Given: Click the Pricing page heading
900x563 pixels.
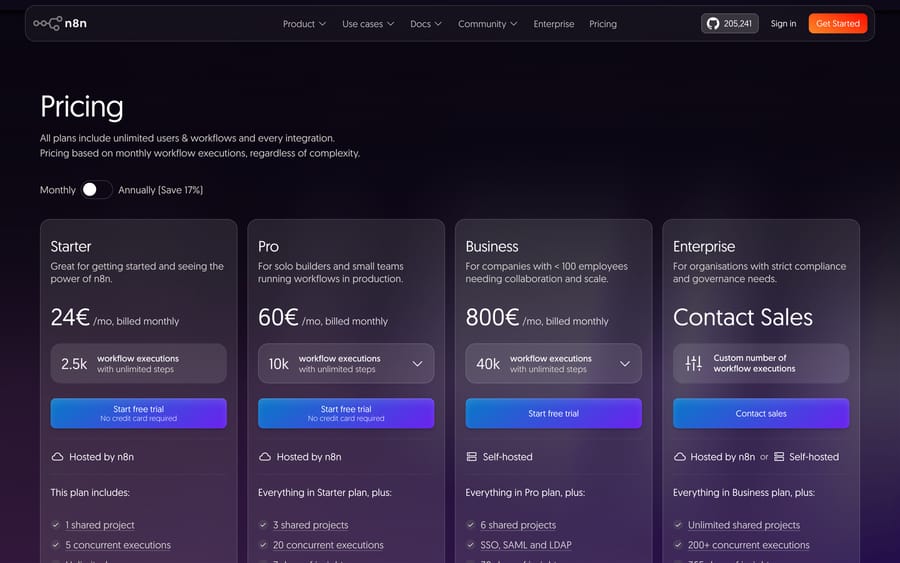Looking at the screenshot, I should [82, 107].
